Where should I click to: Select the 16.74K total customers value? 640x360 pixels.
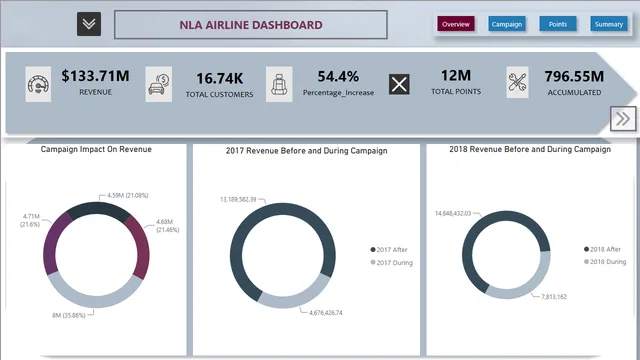[220, 78]
